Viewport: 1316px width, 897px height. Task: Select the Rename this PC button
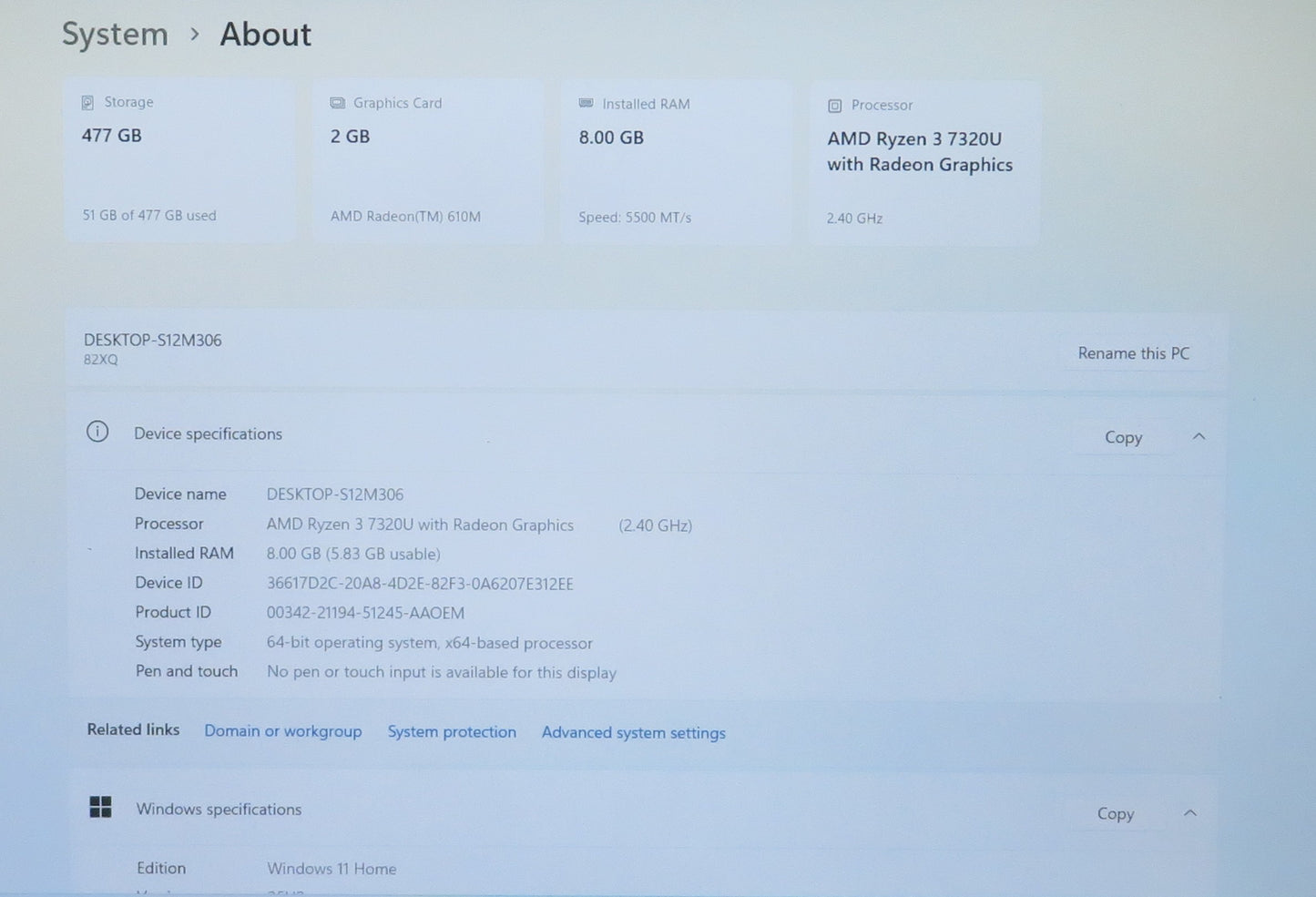[x=1134, y=353]
